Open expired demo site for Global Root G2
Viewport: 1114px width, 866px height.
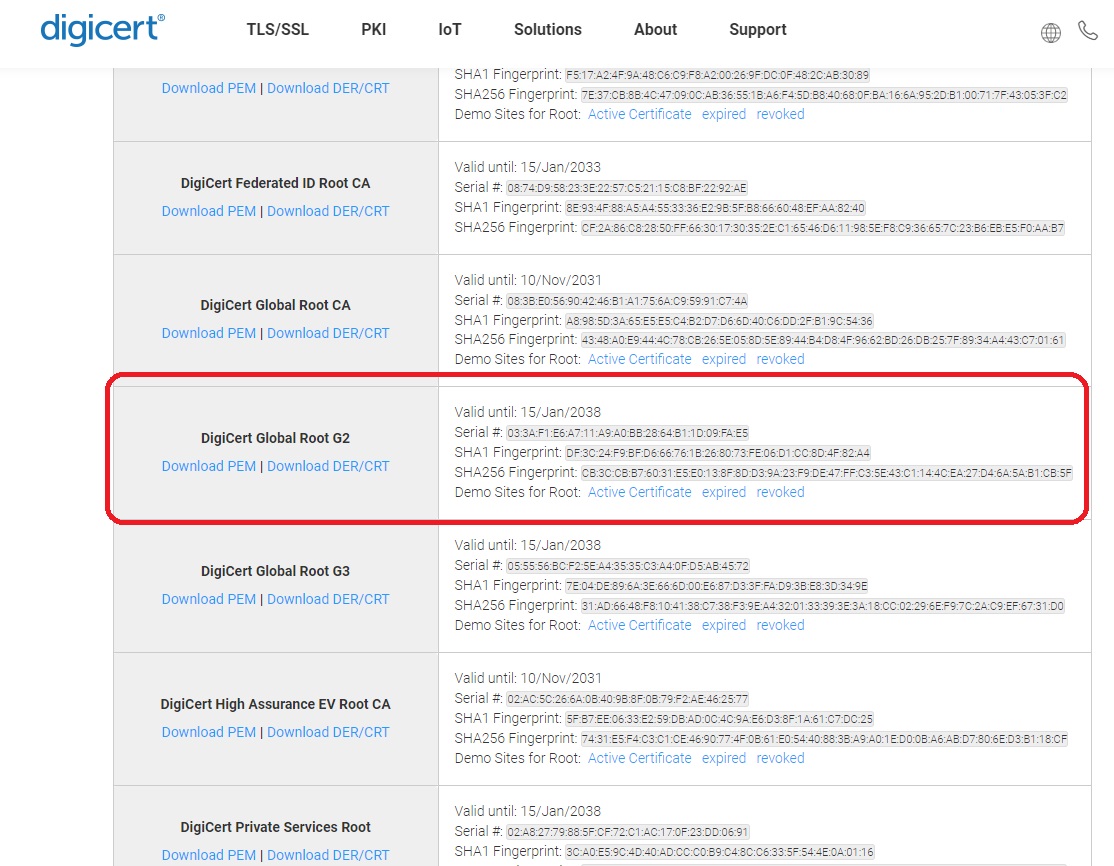pyautogui.click(x=724, y=492)
